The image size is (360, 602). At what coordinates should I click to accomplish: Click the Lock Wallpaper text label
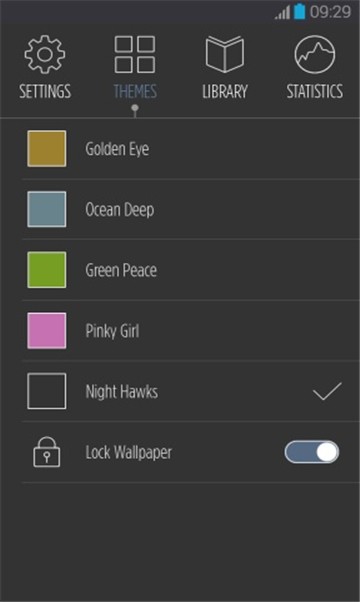tap(129, 452)
